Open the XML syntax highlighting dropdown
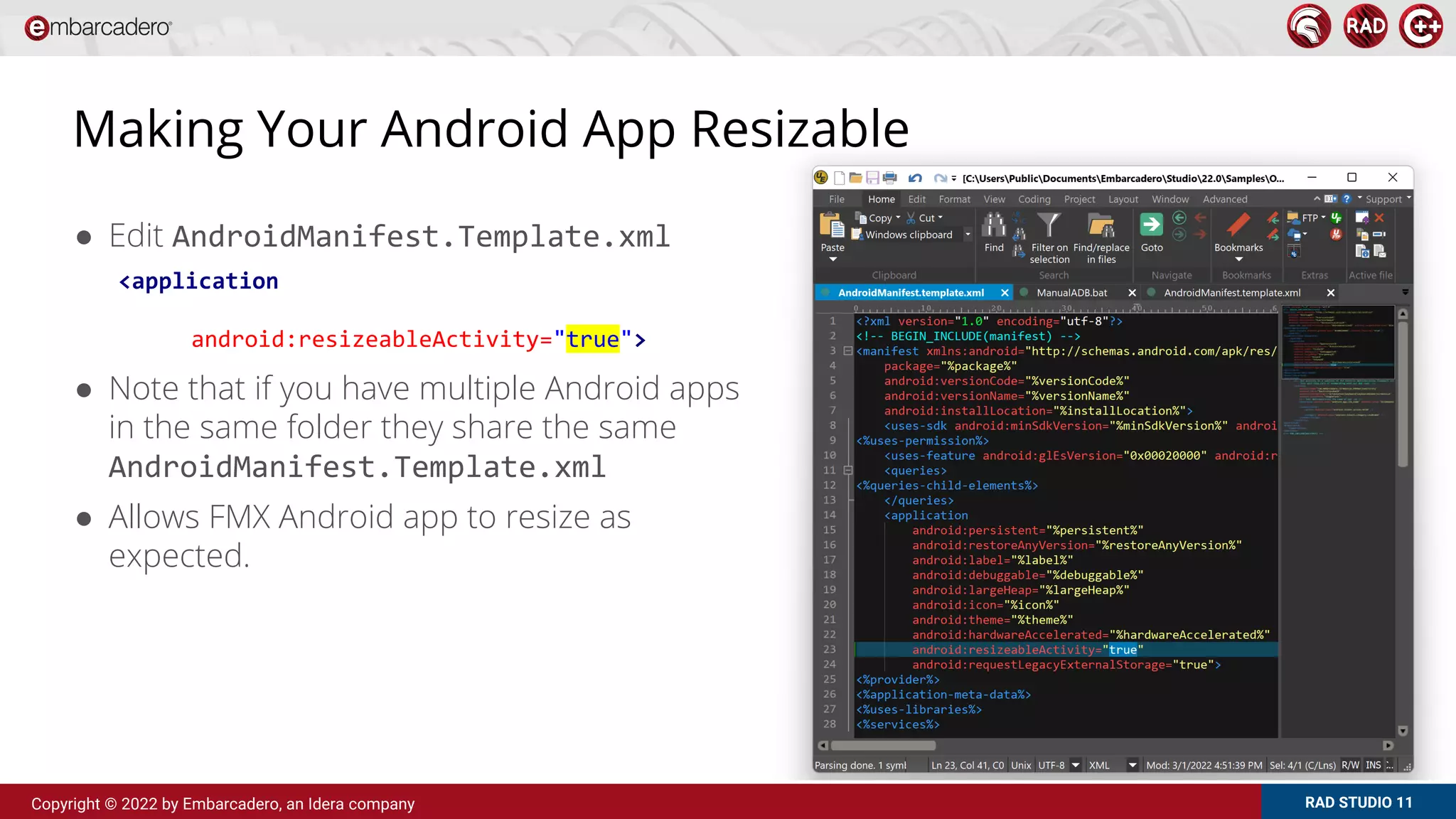 1133,765
